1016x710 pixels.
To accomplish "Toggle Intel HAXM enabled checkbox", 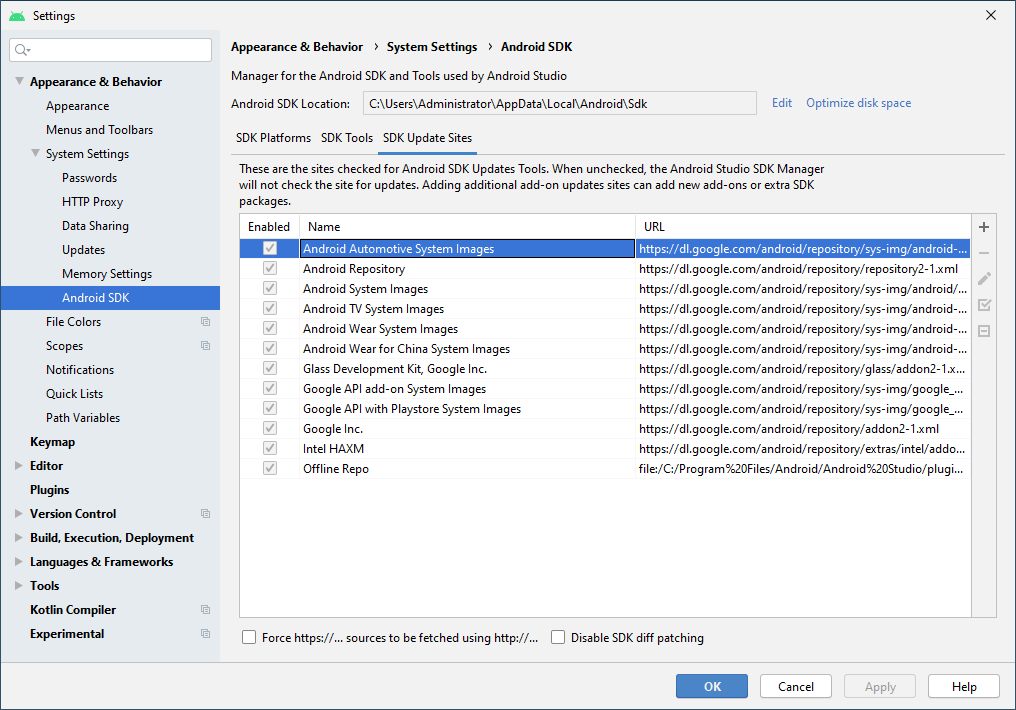I will coord(270,448).
